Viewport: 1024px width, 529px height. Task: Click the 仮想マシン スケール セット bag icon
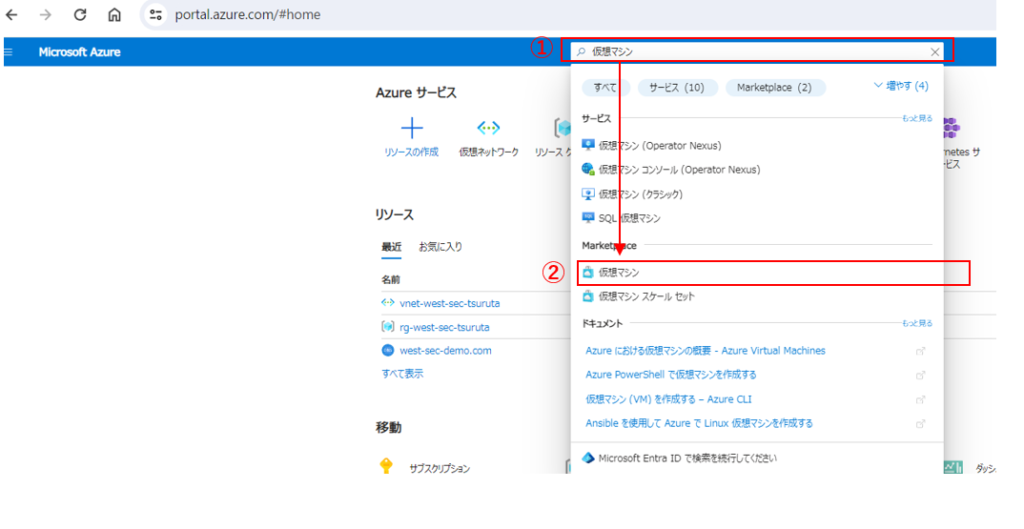tap(588, 297)
